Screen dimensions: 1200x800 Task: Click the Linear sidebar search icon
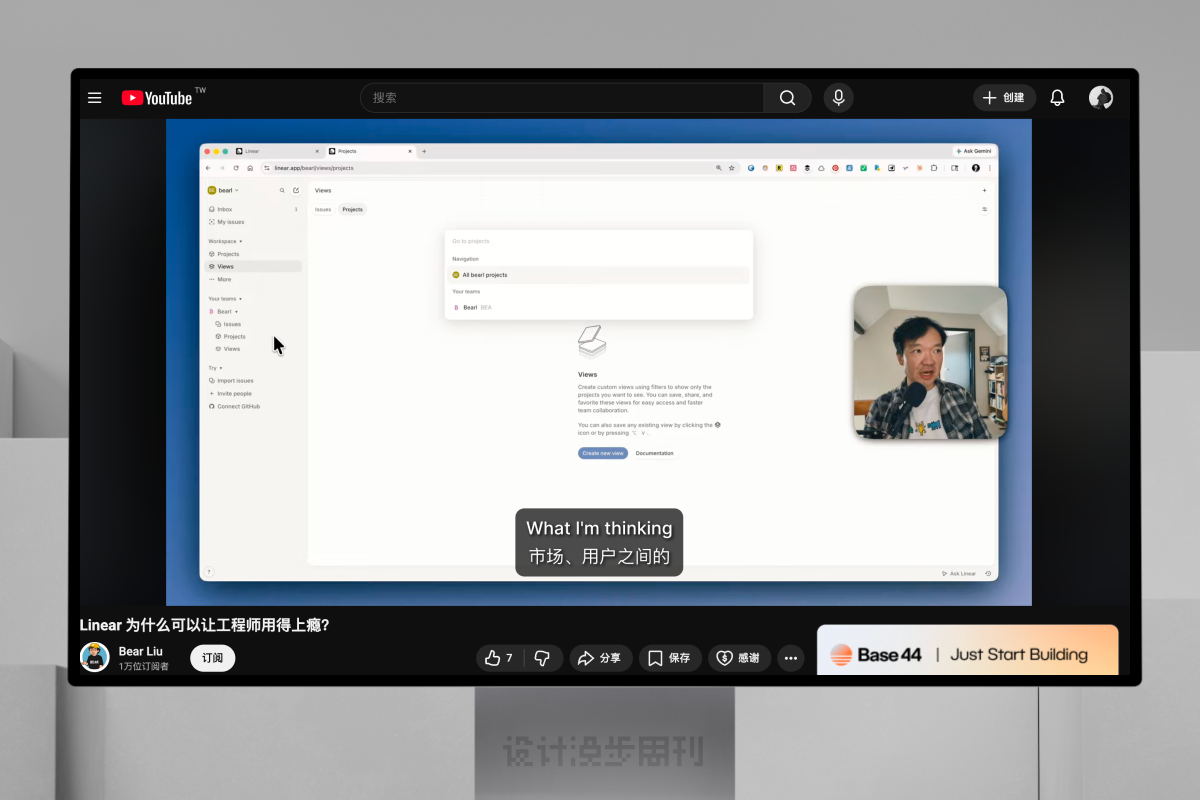pos(282,190)
